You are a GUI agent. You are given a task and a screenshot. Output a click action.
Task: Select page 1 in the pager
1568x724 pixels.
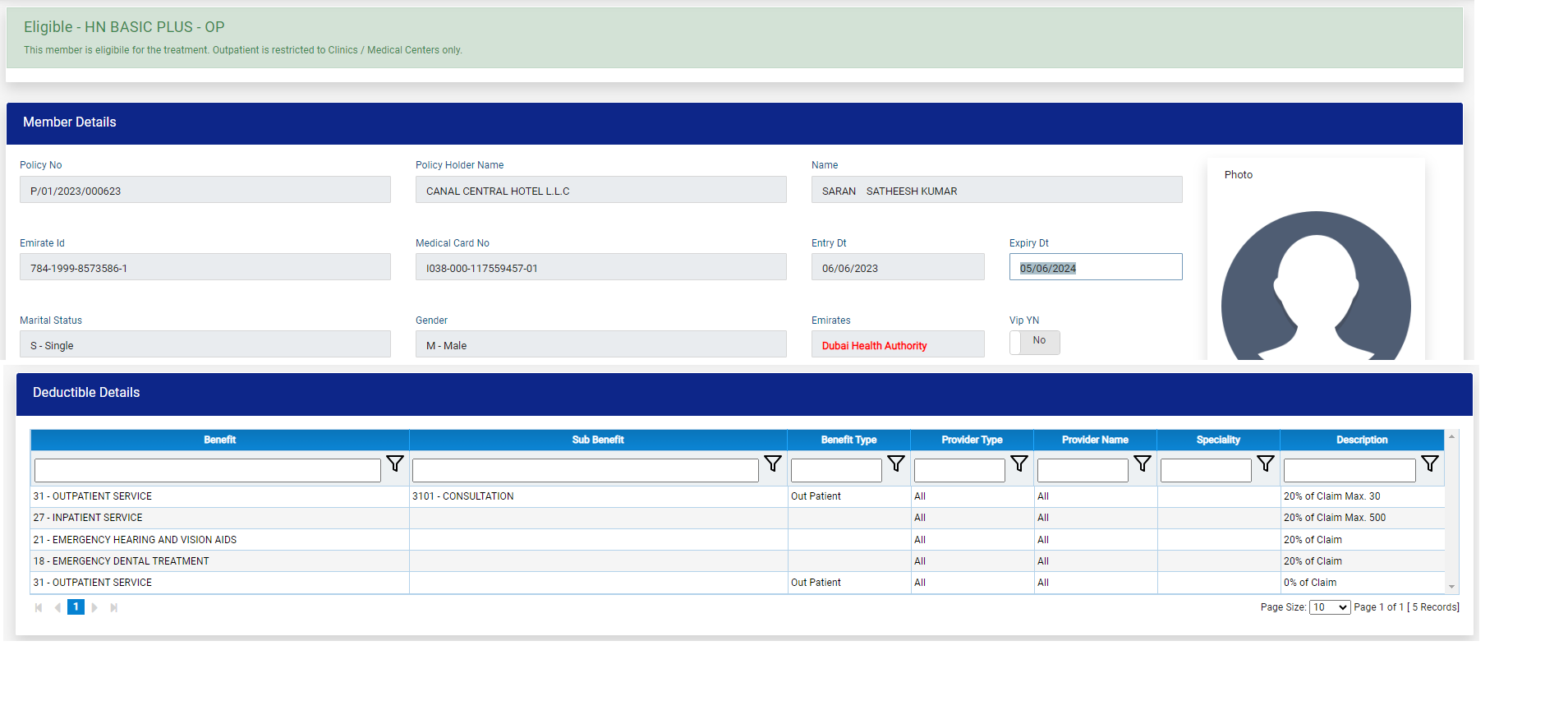pos(76,607)
